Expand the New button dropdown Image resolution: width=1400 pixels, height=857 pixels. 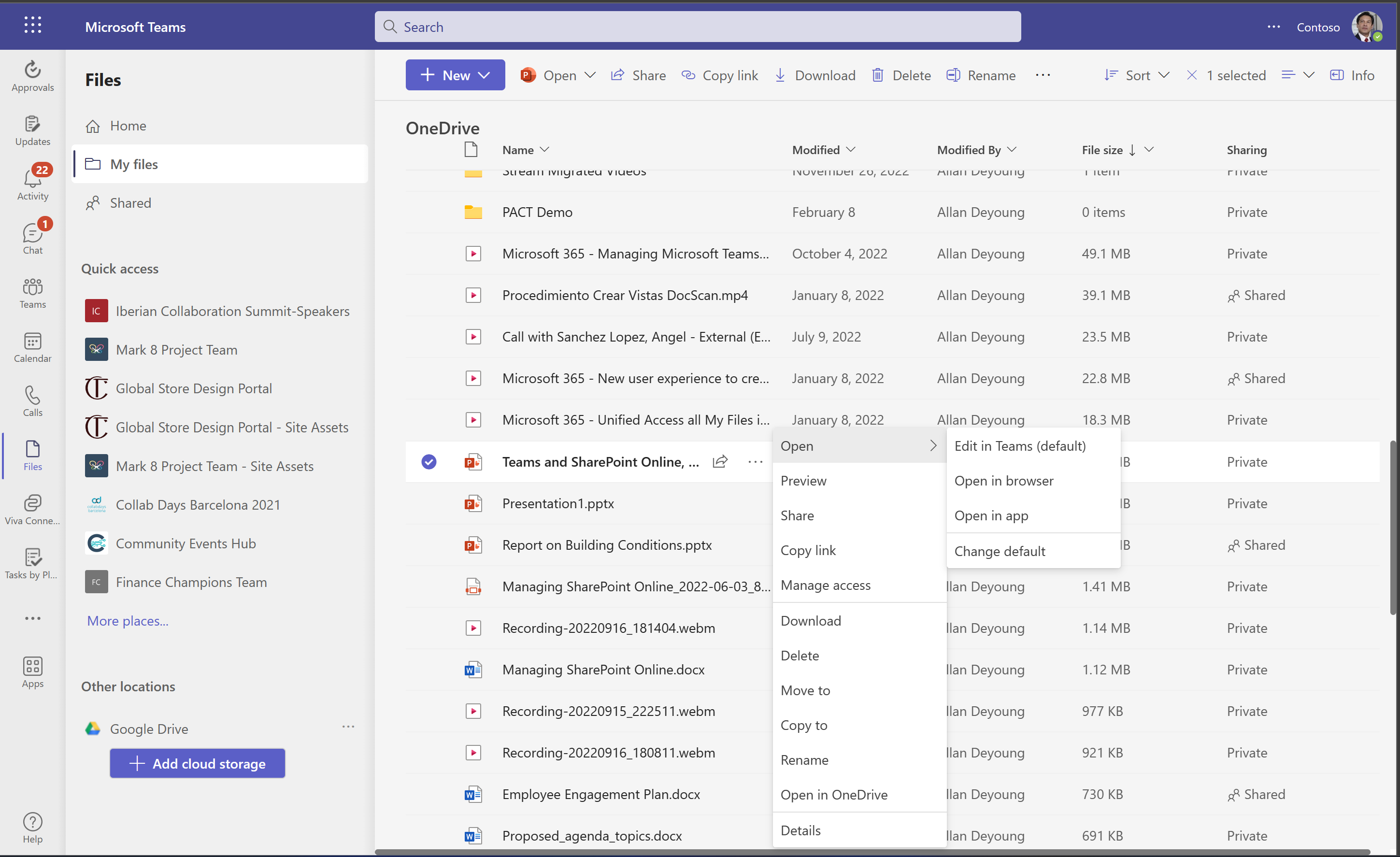click(484, 75)
